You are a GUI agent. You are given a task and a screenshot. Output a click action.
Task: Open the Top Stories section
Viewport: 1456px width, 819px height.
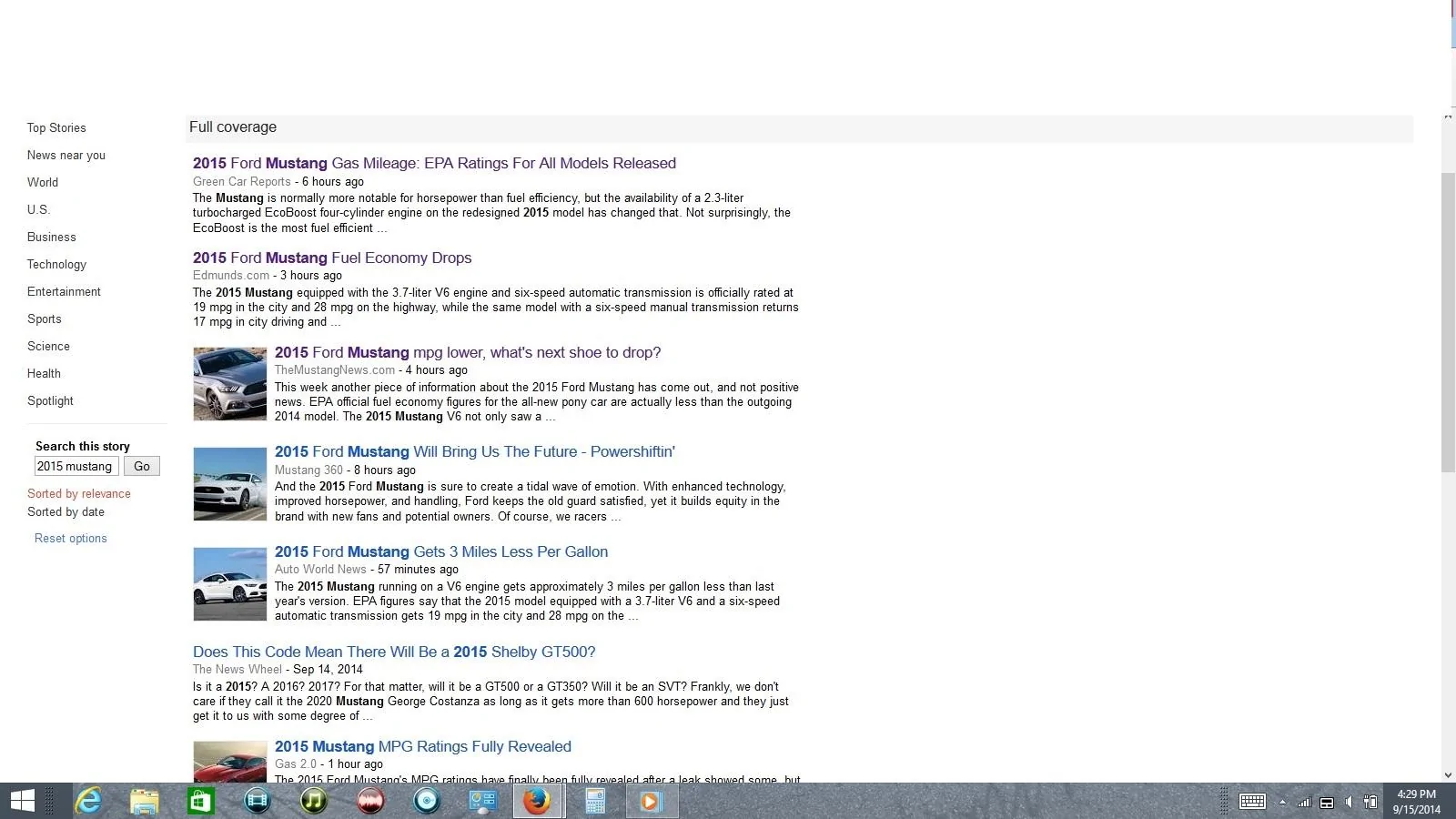pos(56,127)
